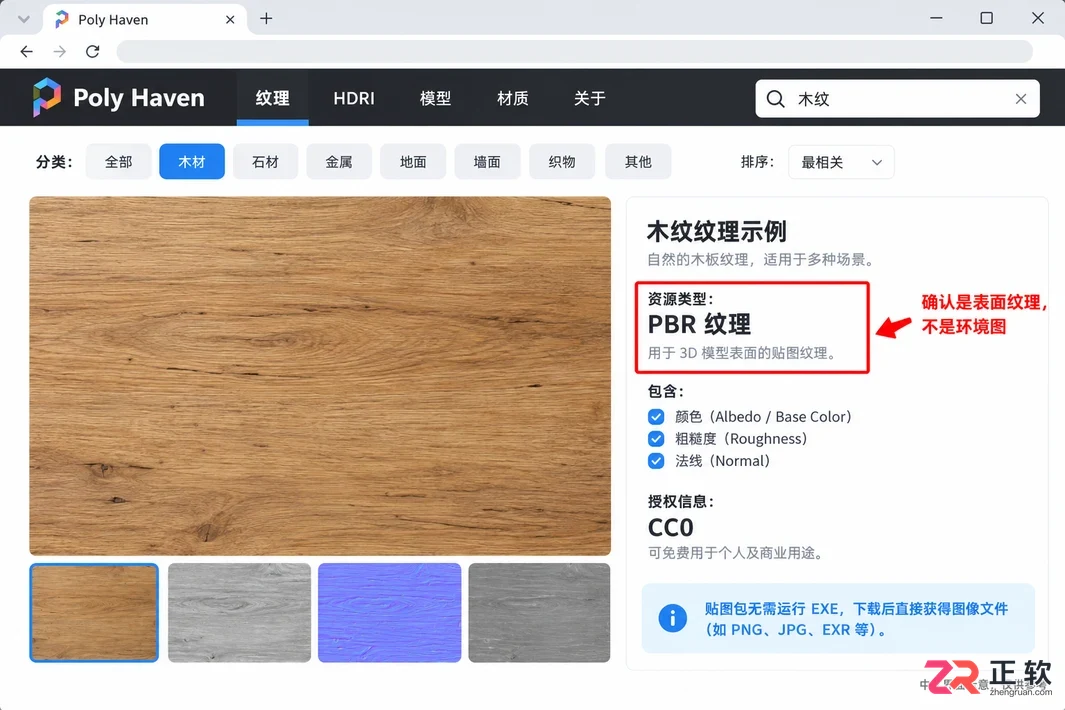Select the 木材 category filter
The image size is (1065, 710).
pos(192,162)
